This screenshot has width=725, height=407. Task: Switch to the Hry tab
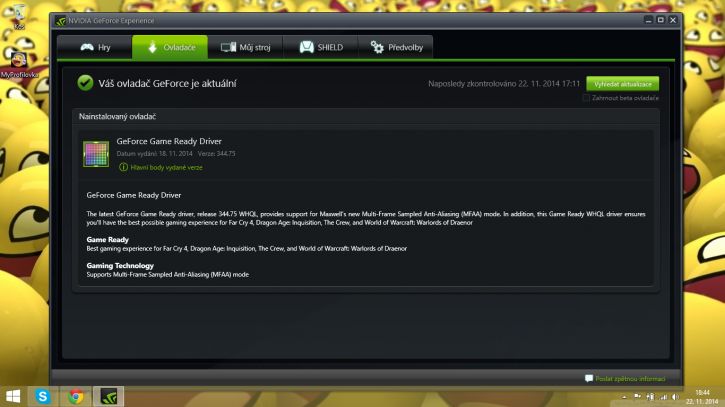[95, 47]
